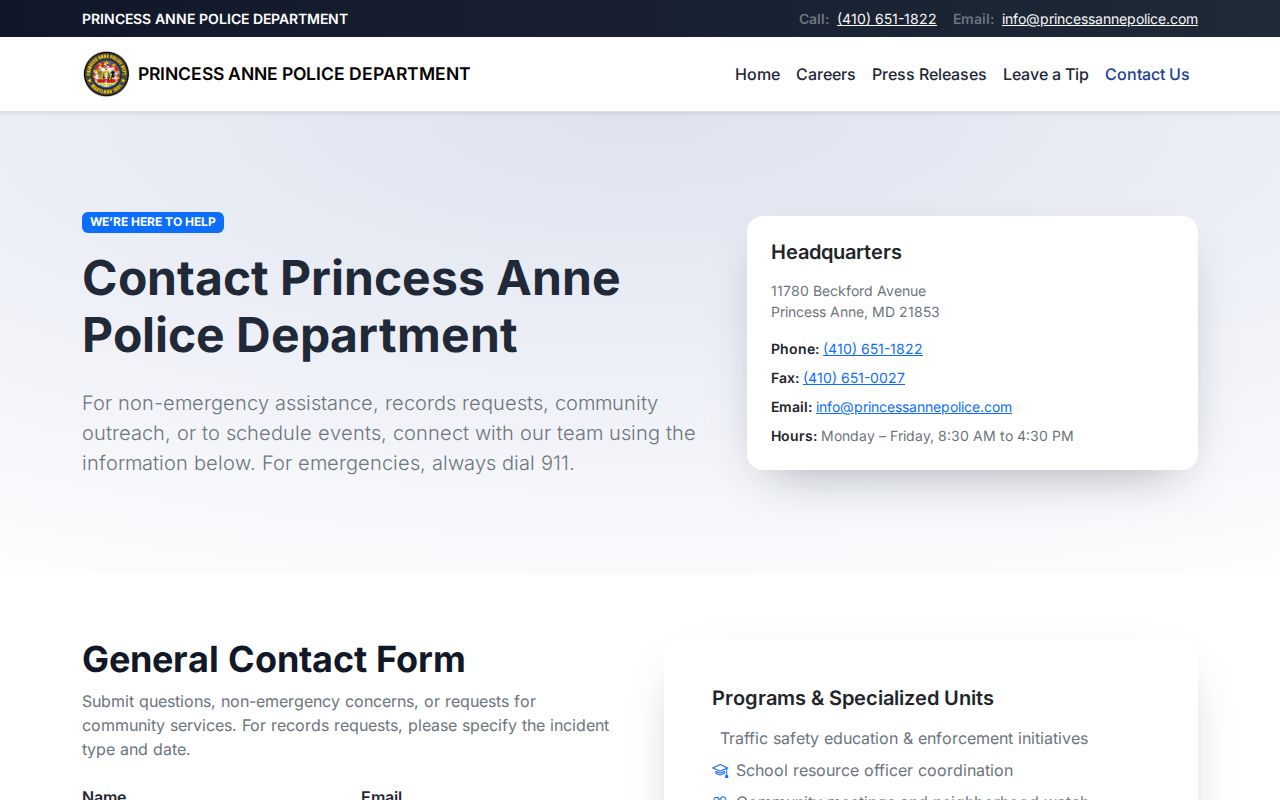Open the Leave a Tip page
Image resolution: width=1280 pixels, height=800 pixels.
[1046, 74]
